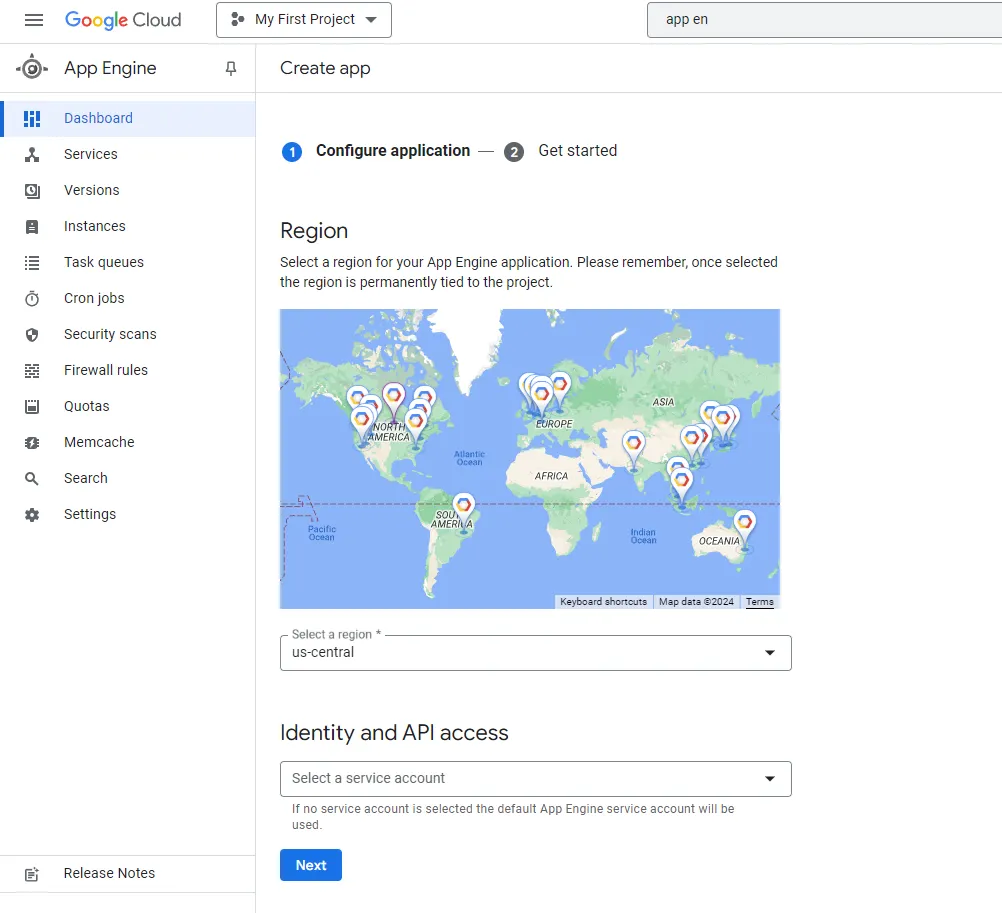Click the Settings gear icon
Image resolution: width=1002 pixels, height=913 pixels.
tap(32, 514)
